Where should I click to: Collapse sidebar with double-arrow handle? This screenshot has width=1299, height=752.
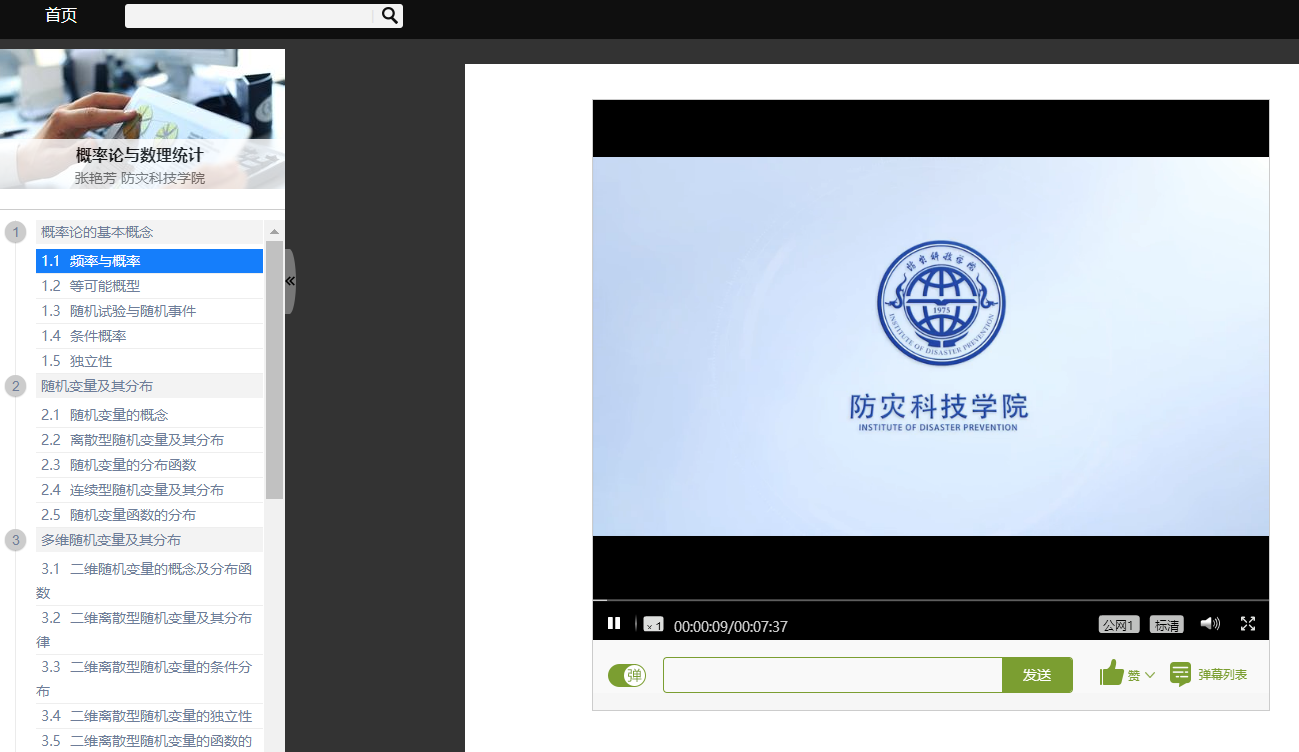click(290, 282)
